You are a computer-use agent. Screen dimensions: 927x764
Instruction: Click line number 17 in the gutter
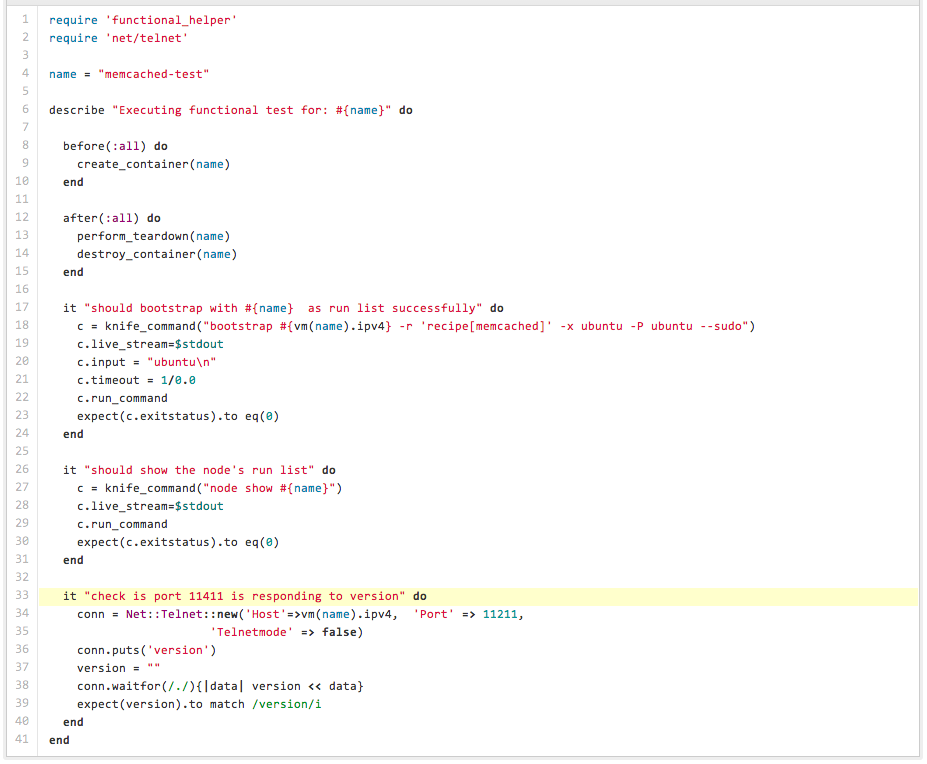[22, 308]
